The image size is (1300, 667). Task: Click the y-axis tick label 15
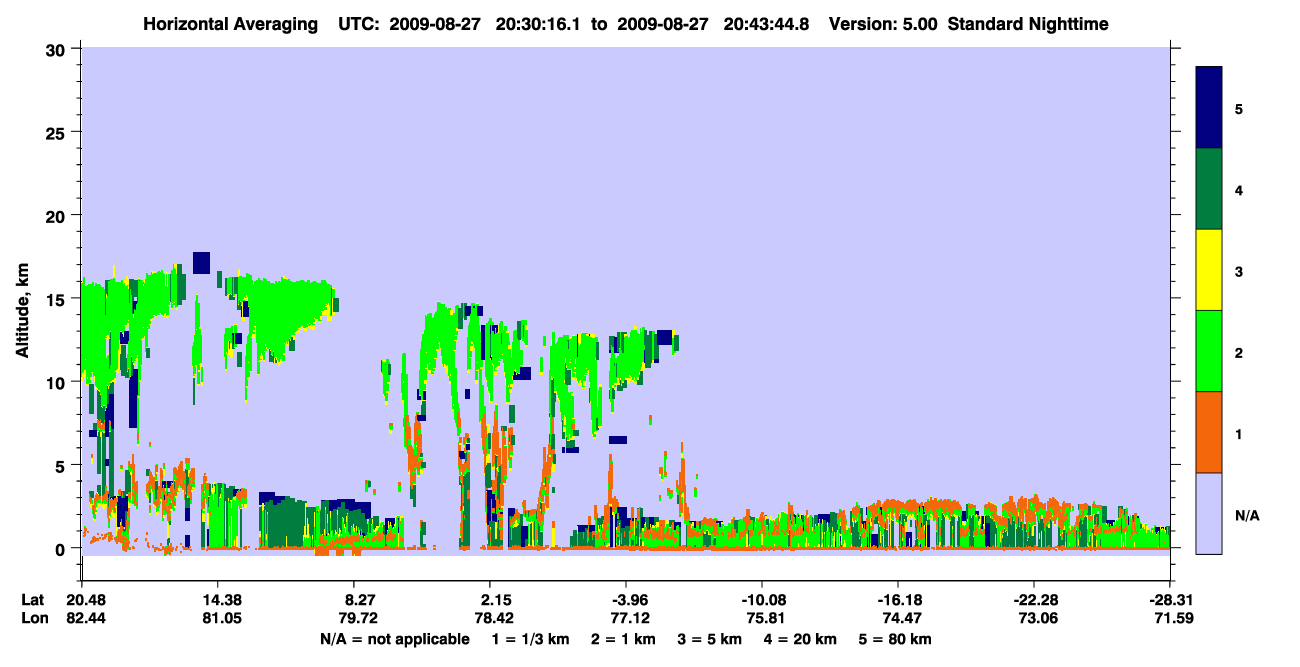(56, 298)
